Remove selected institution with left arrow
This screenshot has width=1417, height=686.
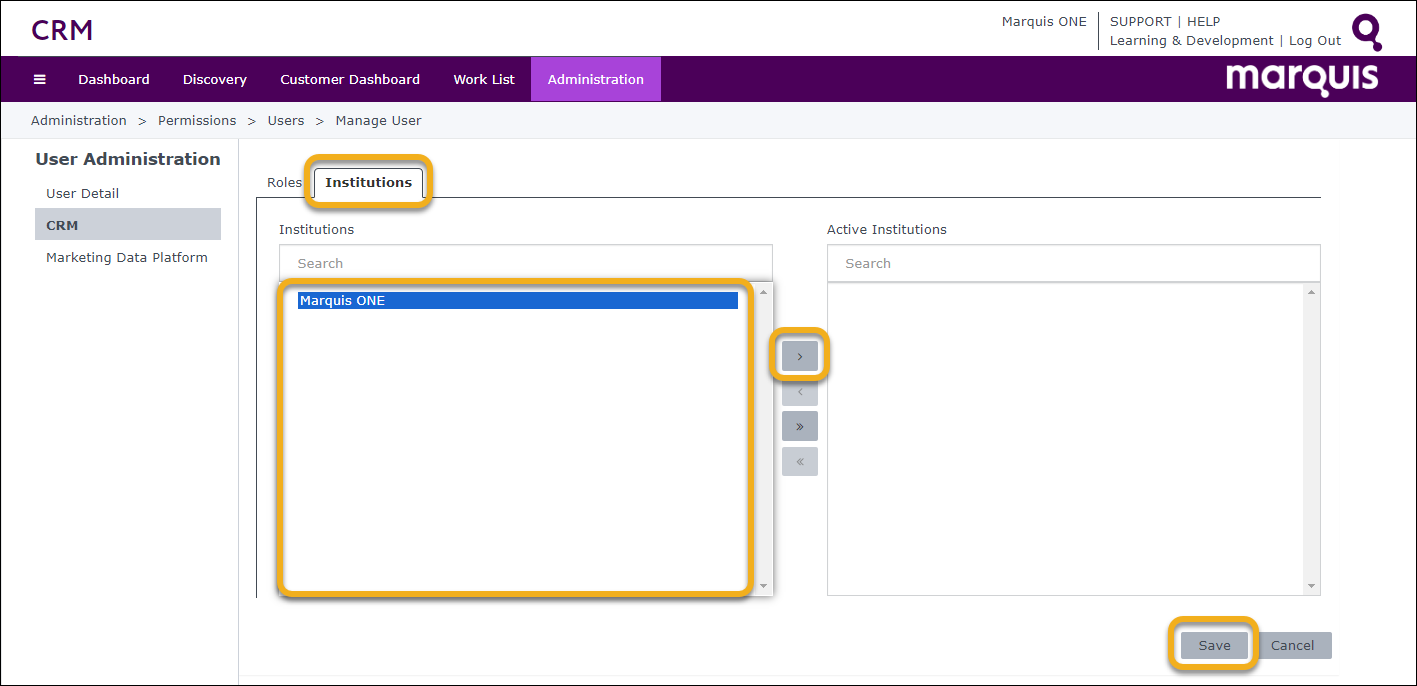800,391
